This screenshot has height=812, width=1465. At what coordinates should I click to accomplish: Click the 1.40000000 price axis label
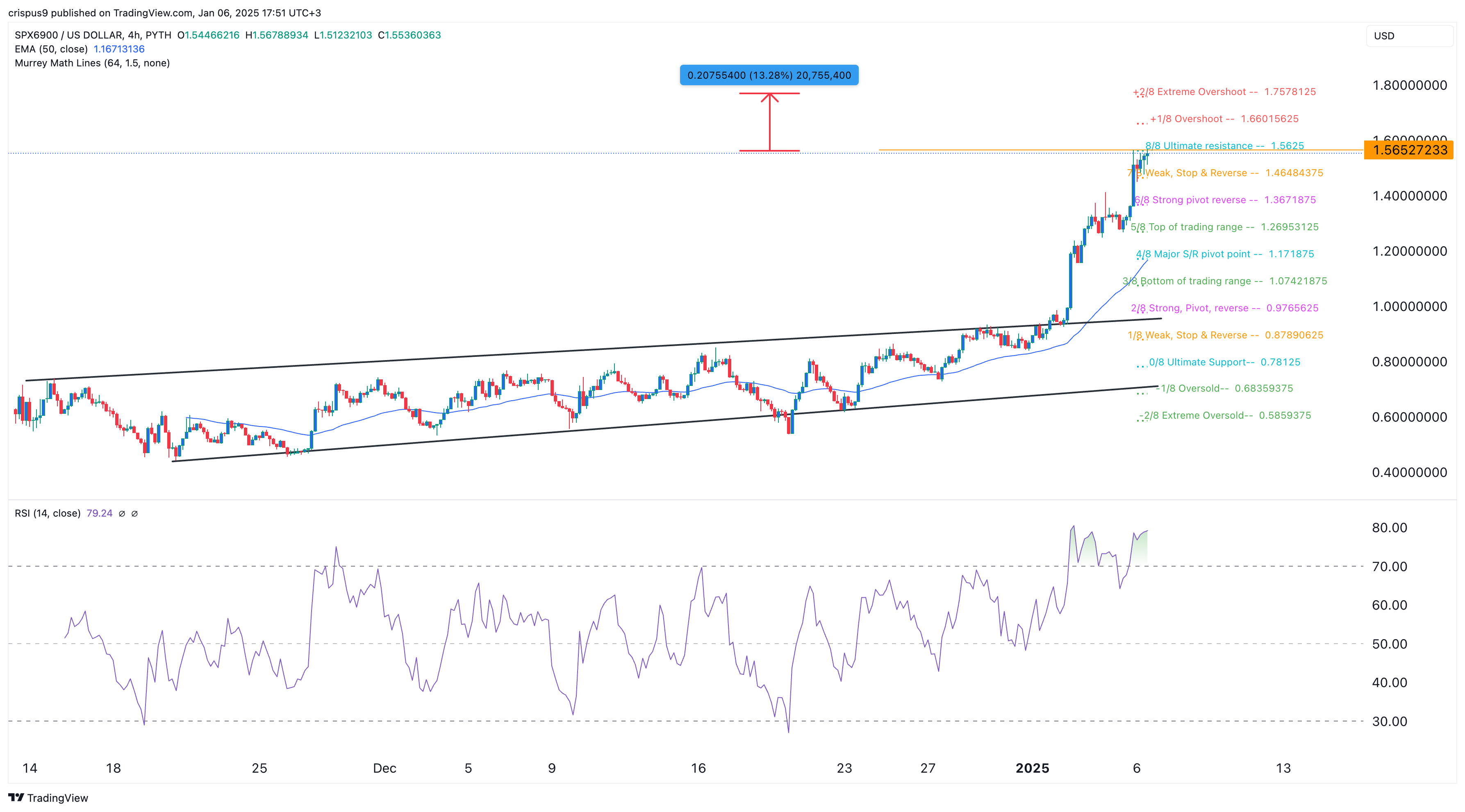1409,197
